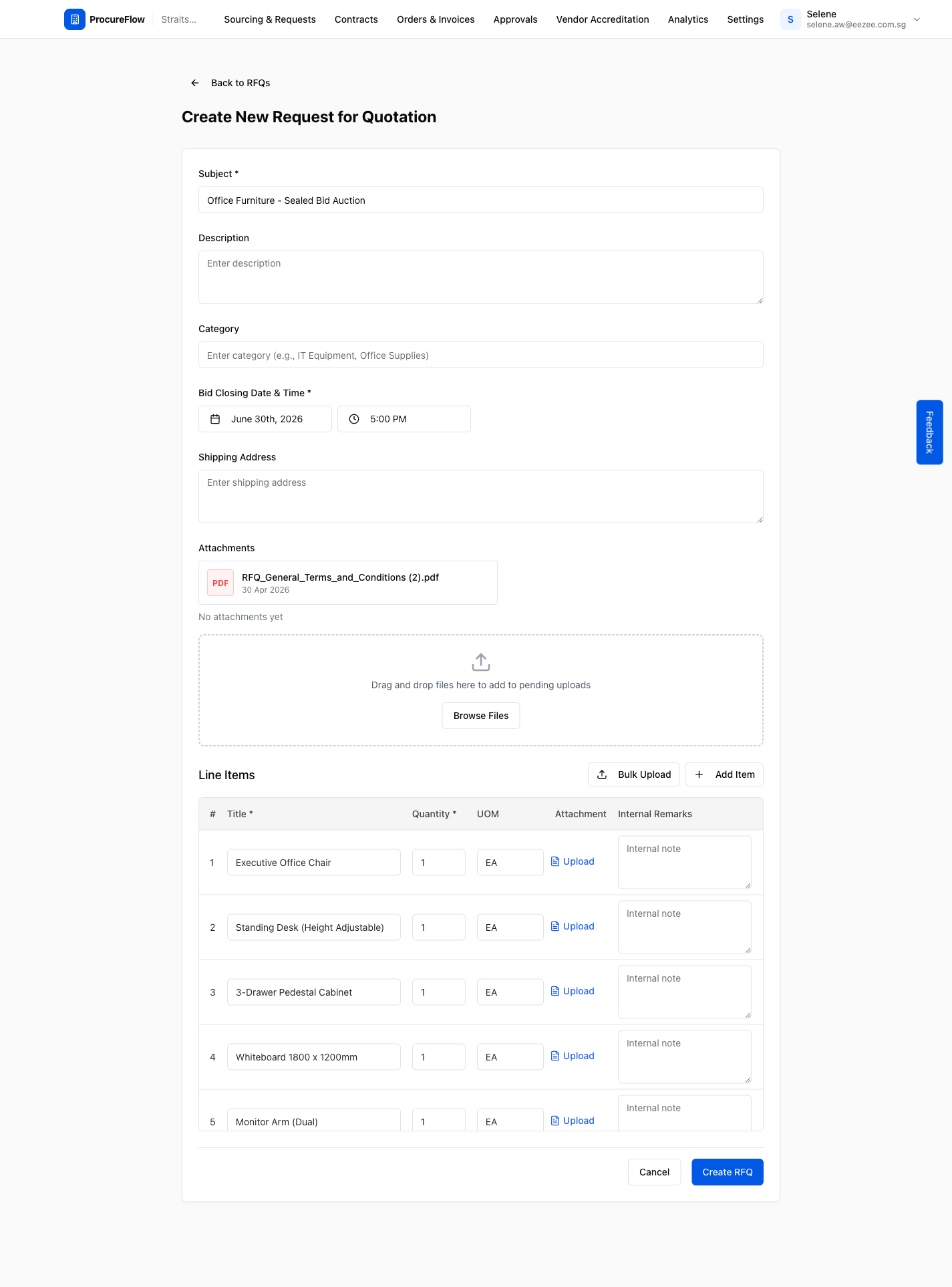Click the Executive Office Chair title field
The width and height of the screenshot is (952, 1287).
tap(314, 862)
